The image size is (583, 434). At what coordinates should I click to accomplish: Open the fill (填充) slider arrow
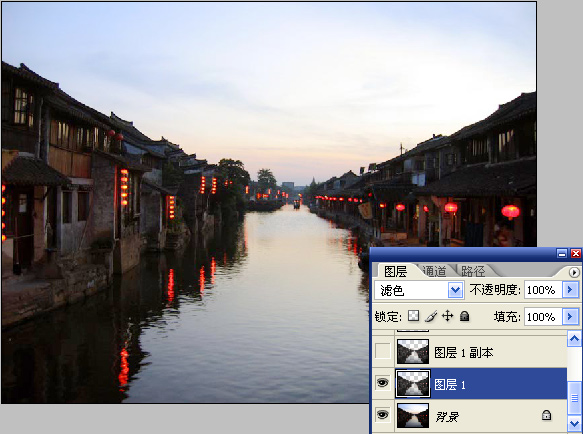click(x=570, y=316)
